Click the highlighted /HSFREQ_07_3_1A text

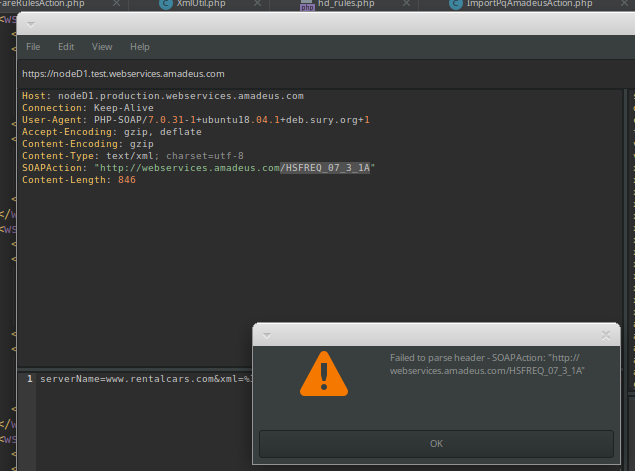click(325, 168)
